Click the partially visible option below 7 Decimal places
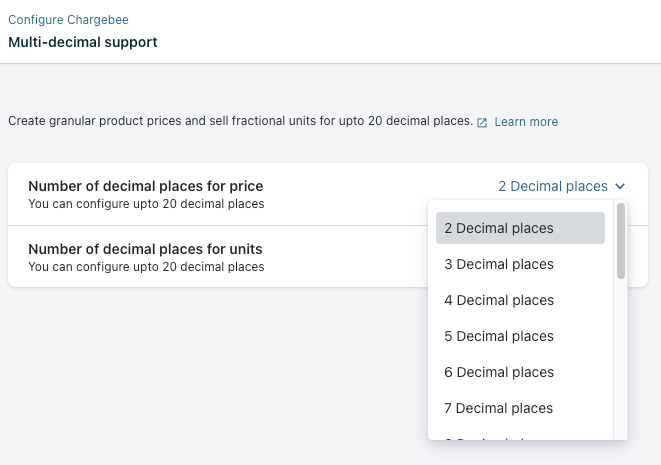This screenshot has width=661, height=465. (499, 436)
